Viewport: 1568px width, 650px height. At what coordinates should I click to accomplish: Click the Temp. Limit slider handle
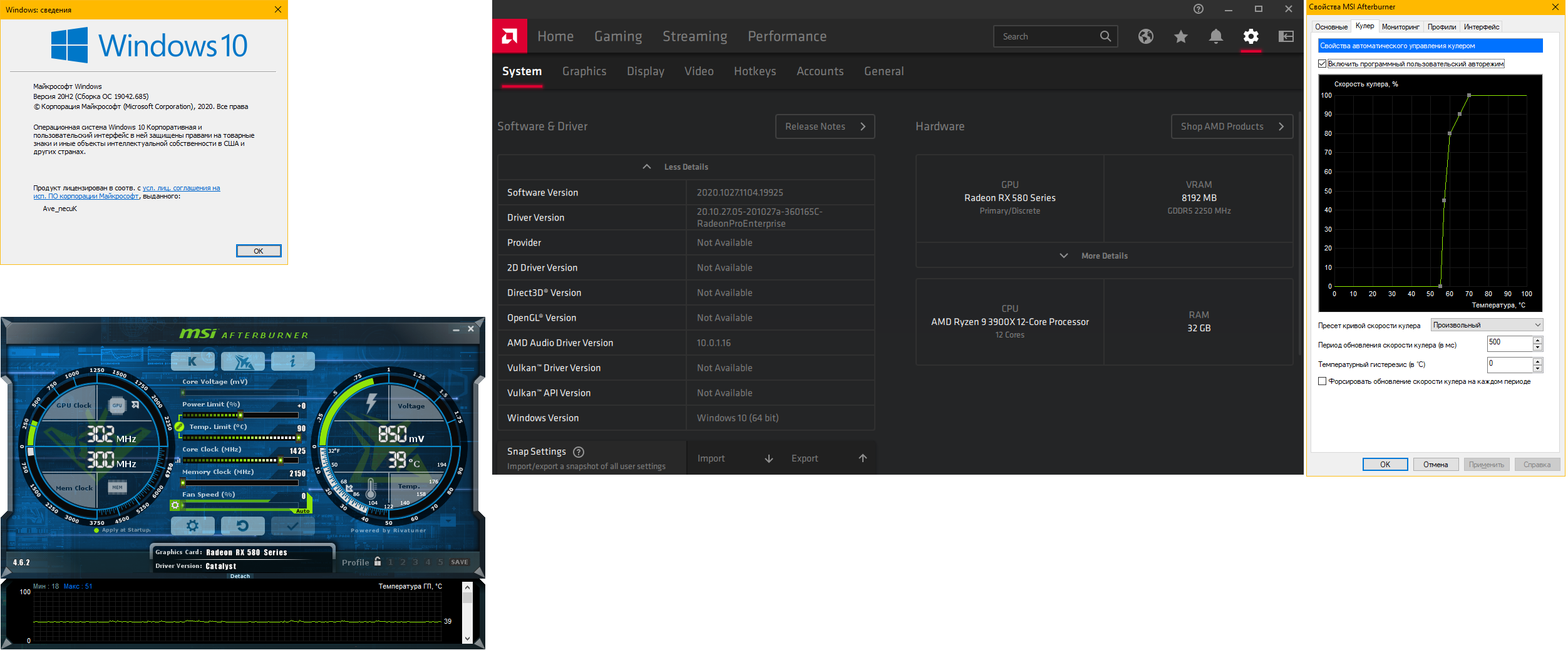pos(298,438)
